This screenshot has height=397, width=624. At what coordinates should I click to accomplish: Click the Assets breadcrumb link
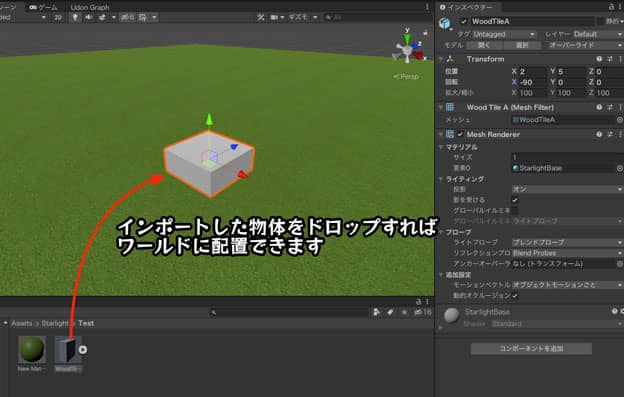(21, 323)
